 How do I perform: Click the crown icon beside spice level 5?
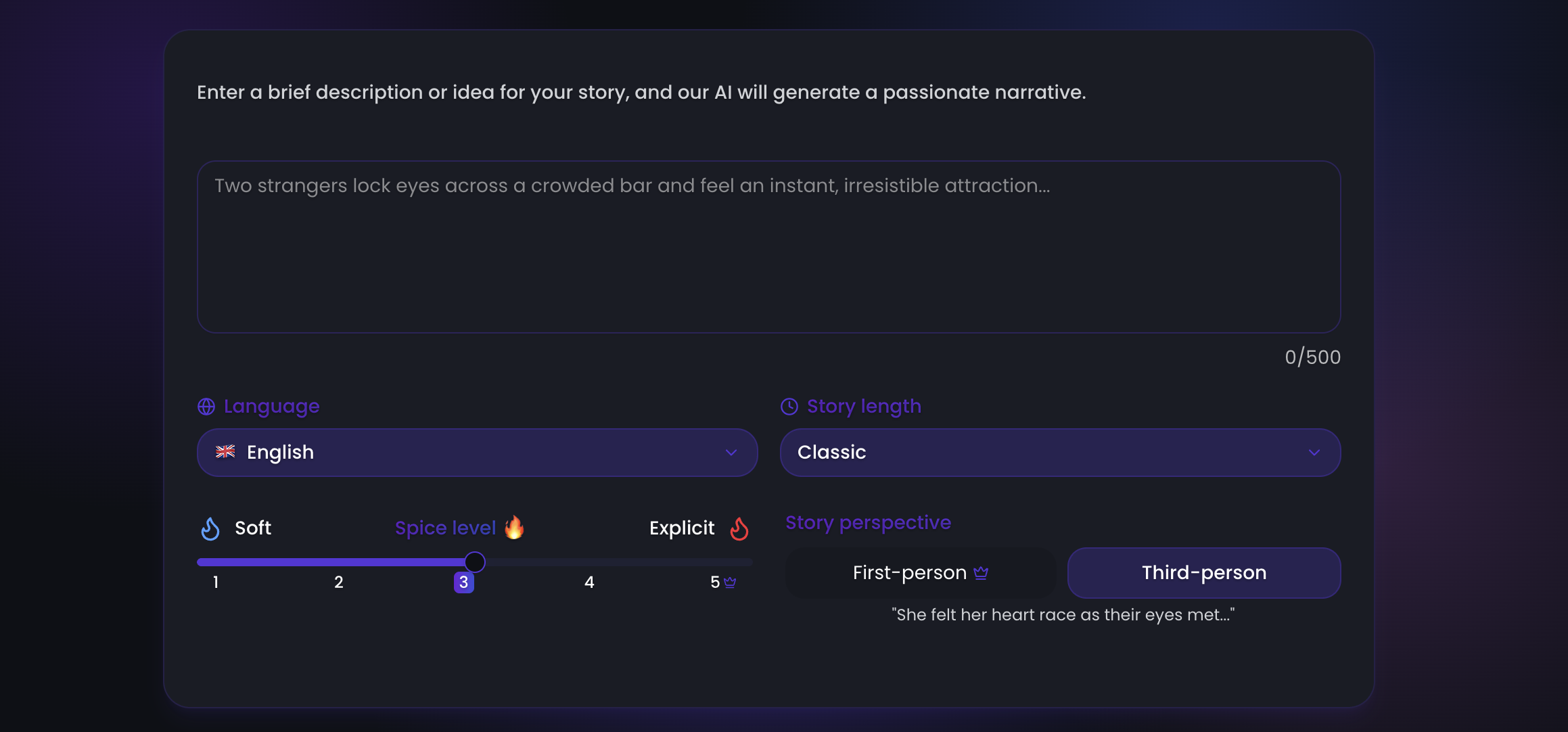730,582
